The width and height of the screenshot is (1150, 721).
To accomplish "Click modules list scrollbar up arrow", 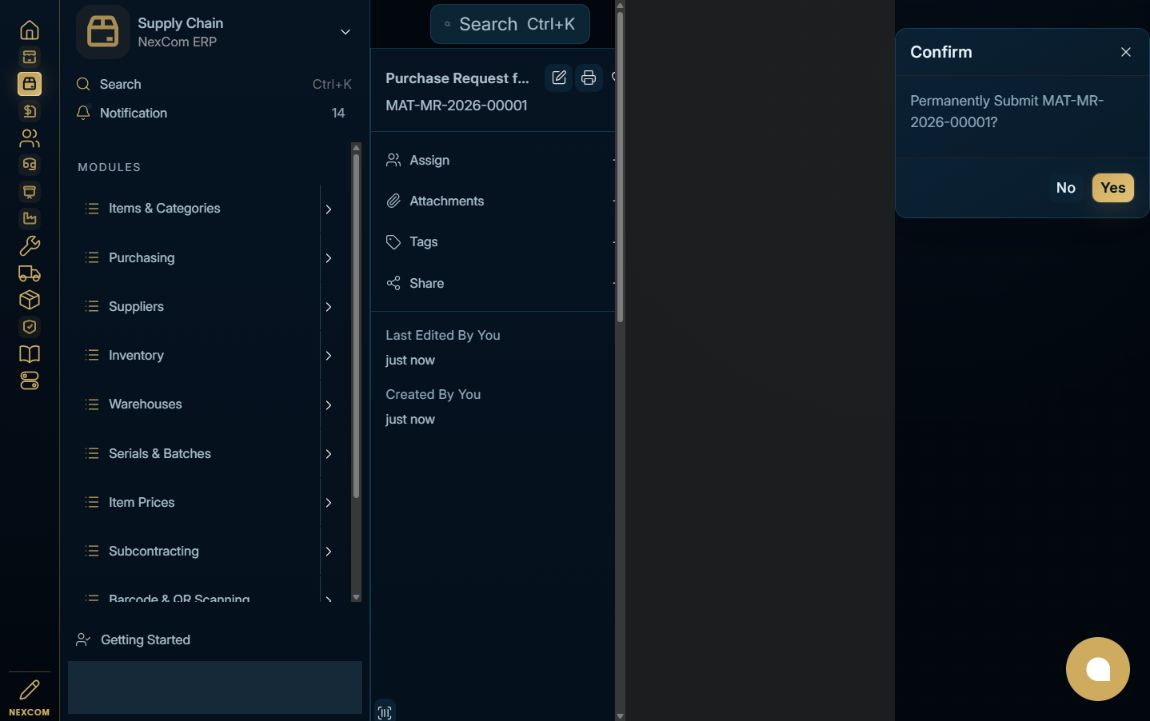I will tap(356, 147).
